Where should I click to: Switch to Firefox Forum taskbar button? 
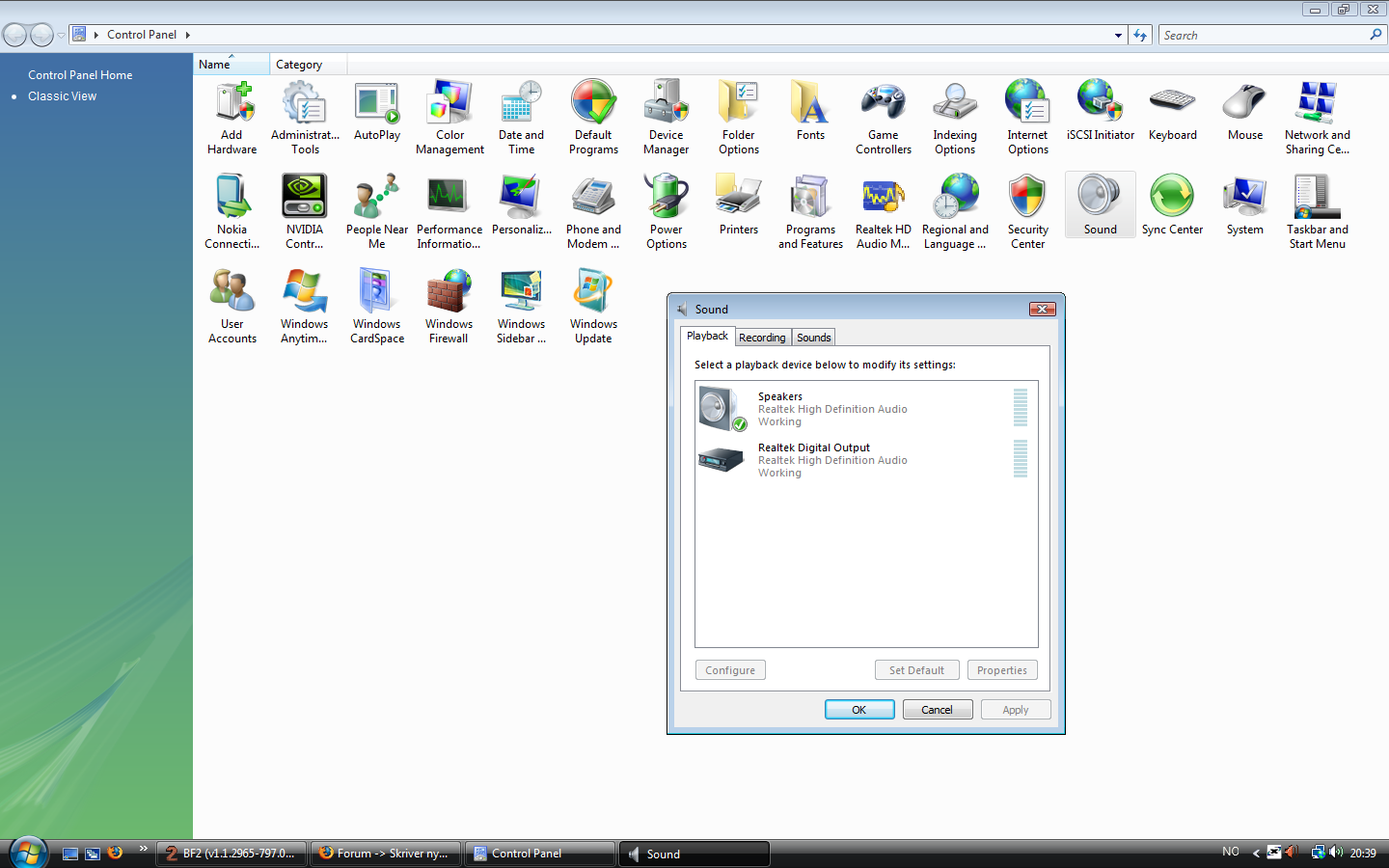tap(386, 854)
